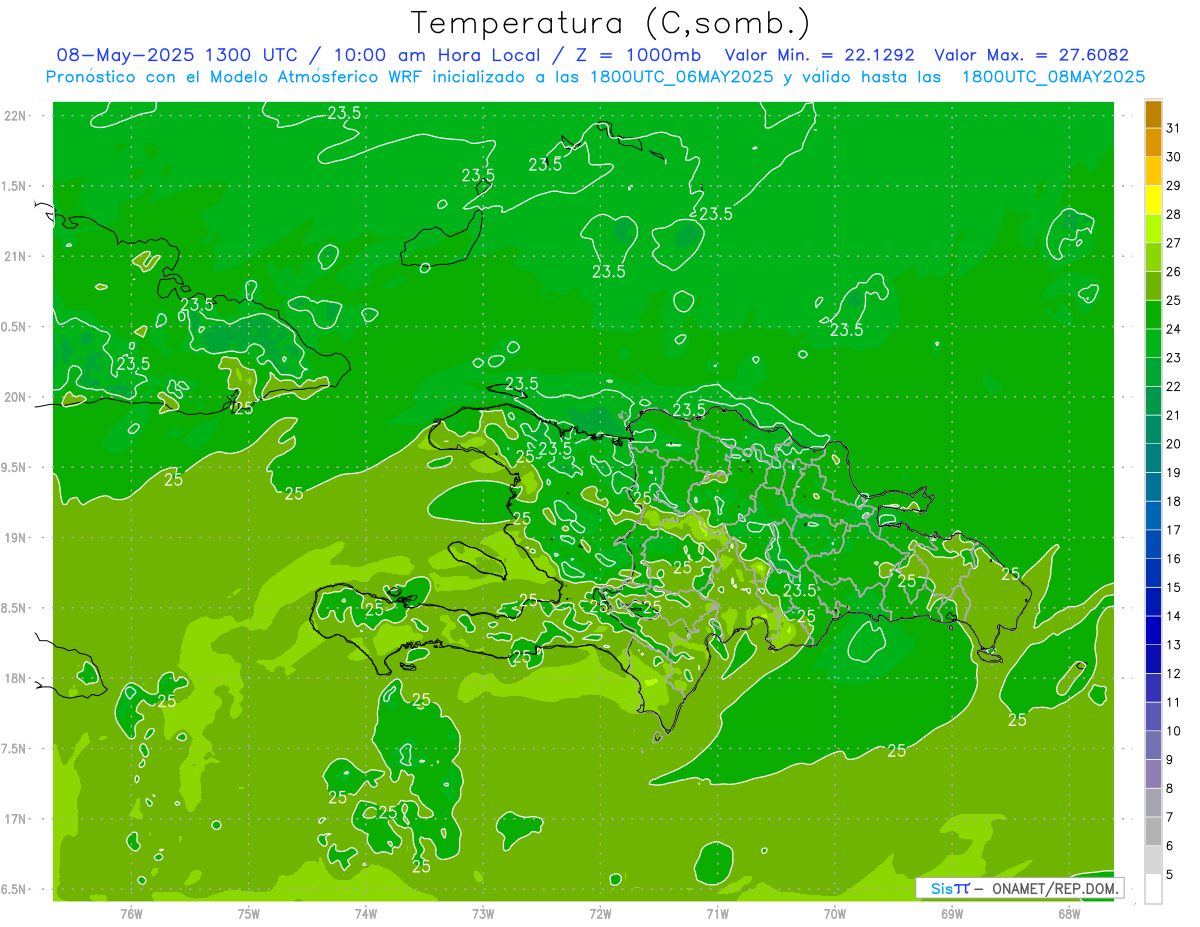Screen dimensions: 1200x927
Task: Click the longitude axis label "76W"
Action: pos(131,913)
